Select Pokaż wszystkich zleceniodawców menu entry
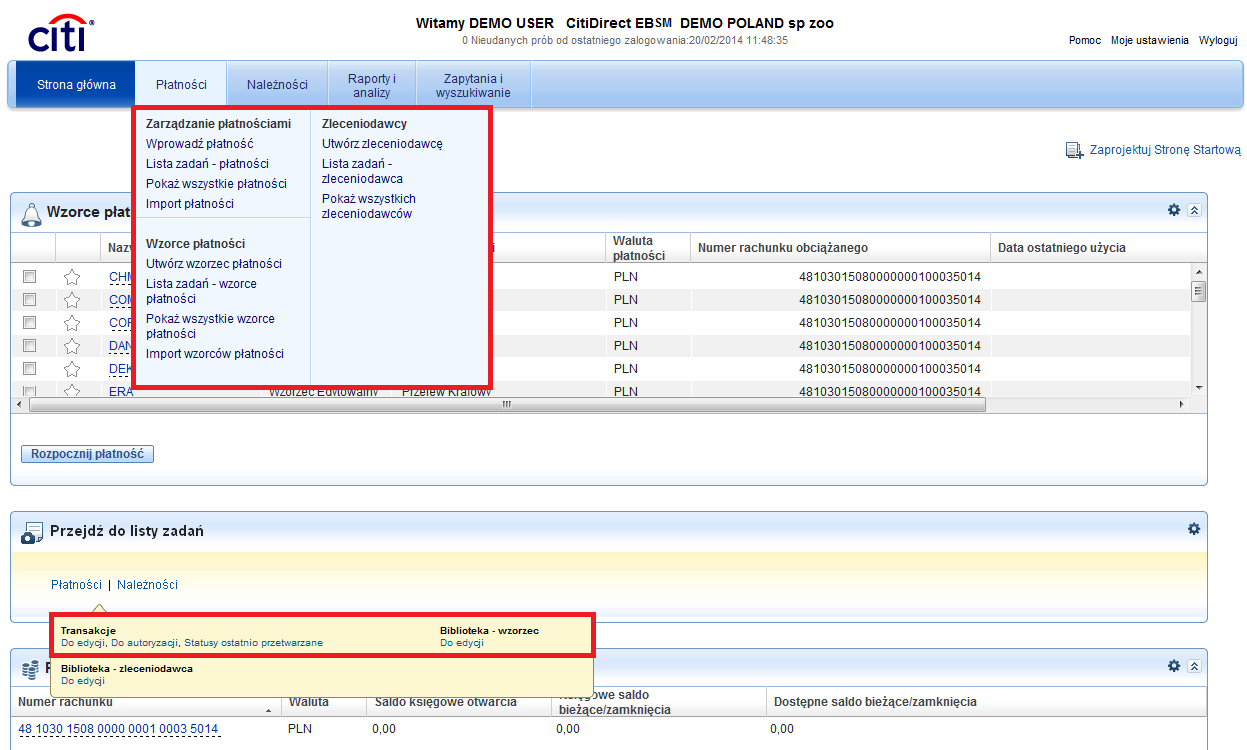This screenshot has height=750, width=1247. [x=369, y=206]
